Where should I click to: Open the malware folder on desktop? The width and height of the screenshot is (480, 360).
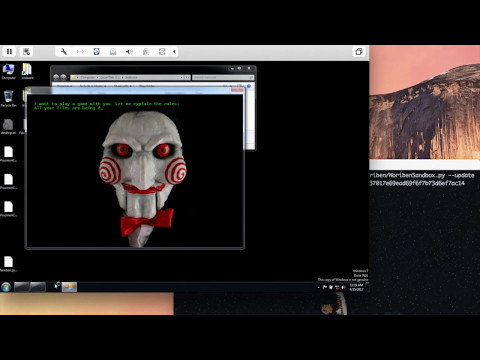click(x=27, y=72)
